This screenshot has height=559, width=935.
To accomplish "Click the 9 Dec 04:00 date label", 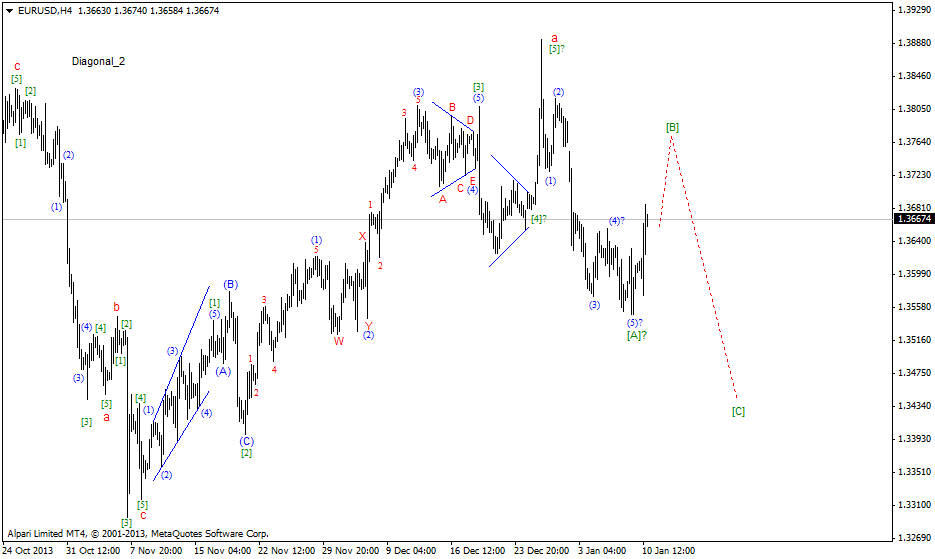I will 412,551.
